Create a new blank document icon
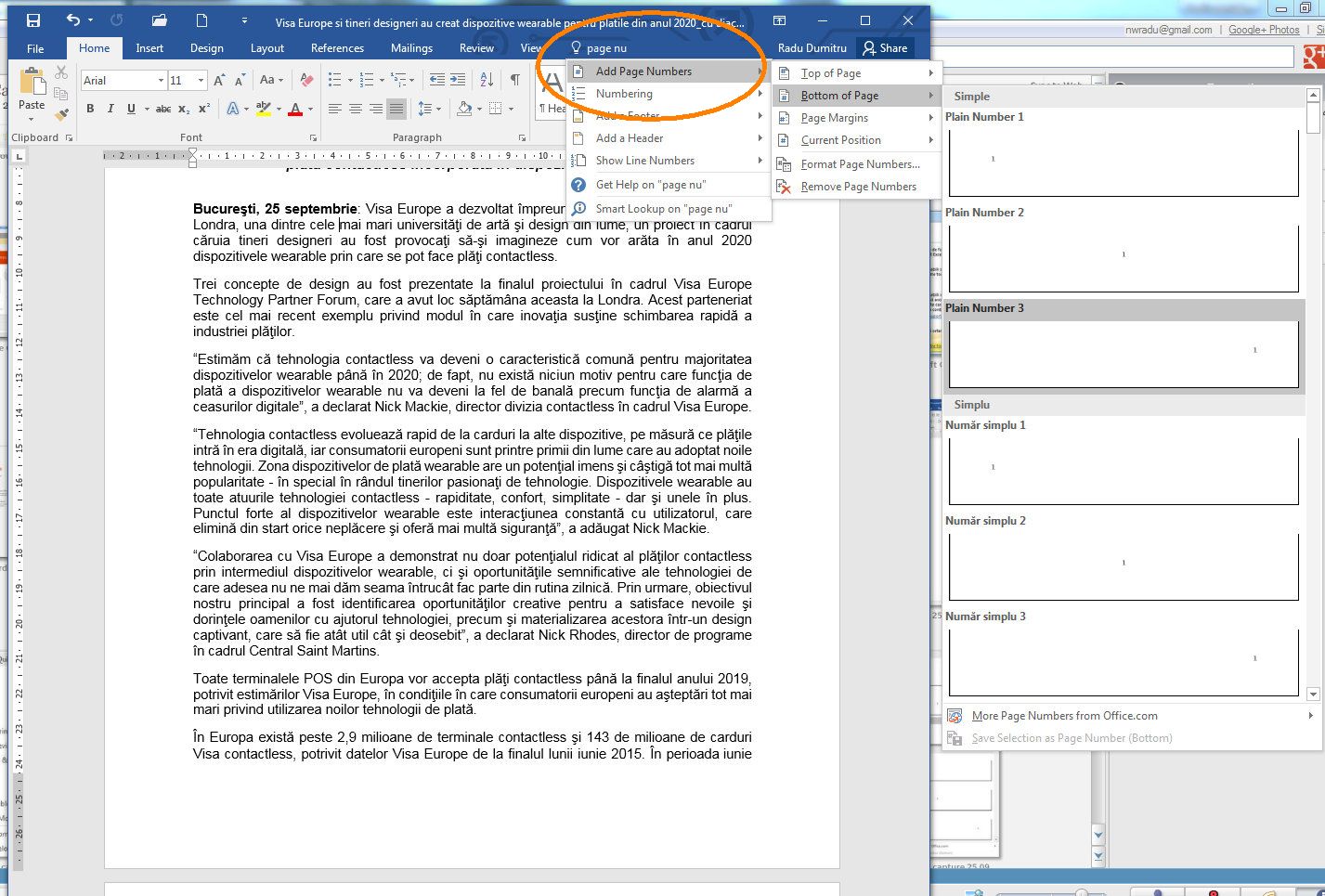 tap(201, 20)
